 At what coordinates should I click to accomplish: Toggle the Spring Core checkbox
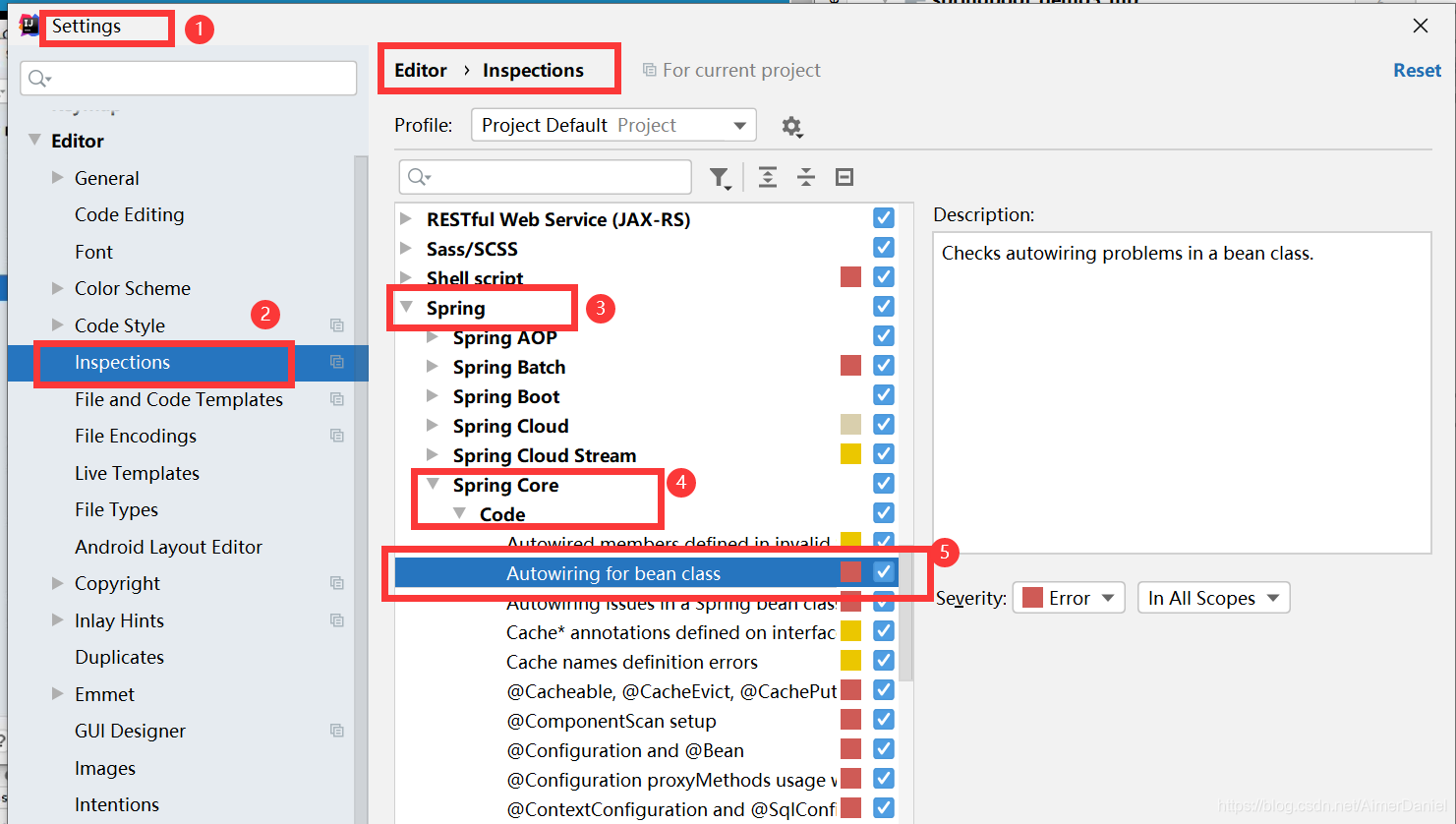point(884,484)
